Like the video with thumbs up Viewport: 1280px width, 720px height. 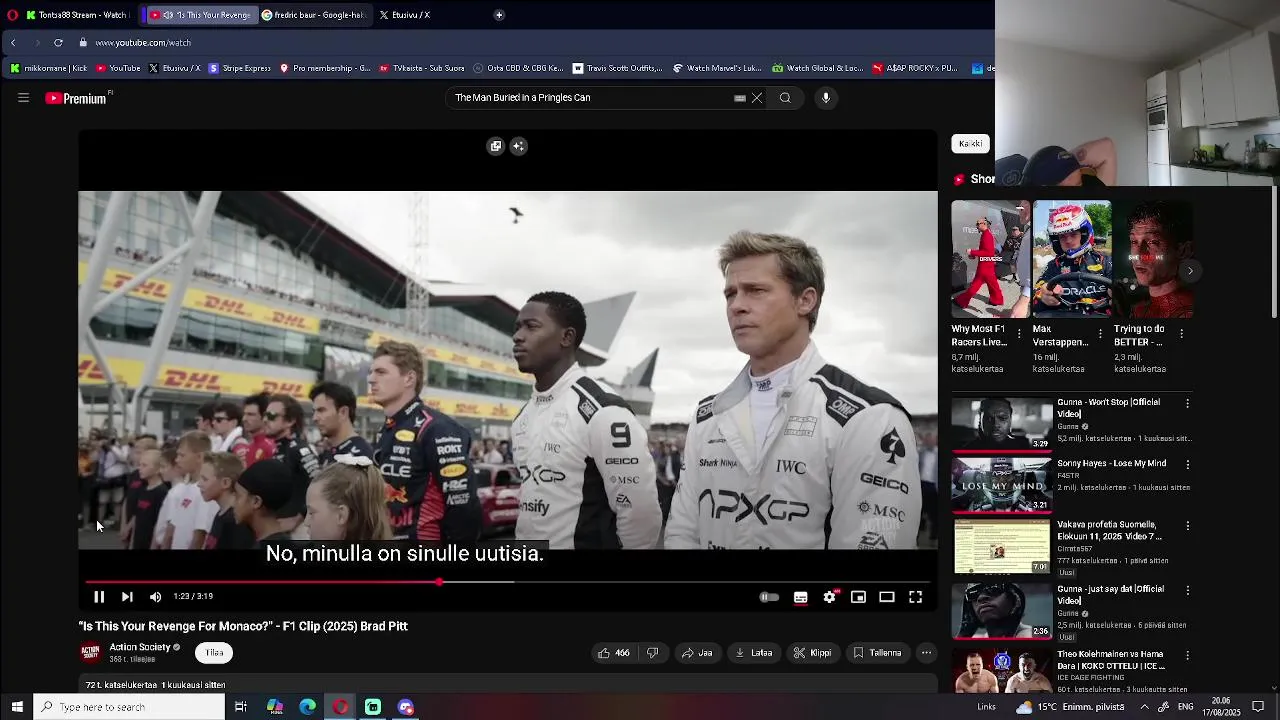(614, 653)
